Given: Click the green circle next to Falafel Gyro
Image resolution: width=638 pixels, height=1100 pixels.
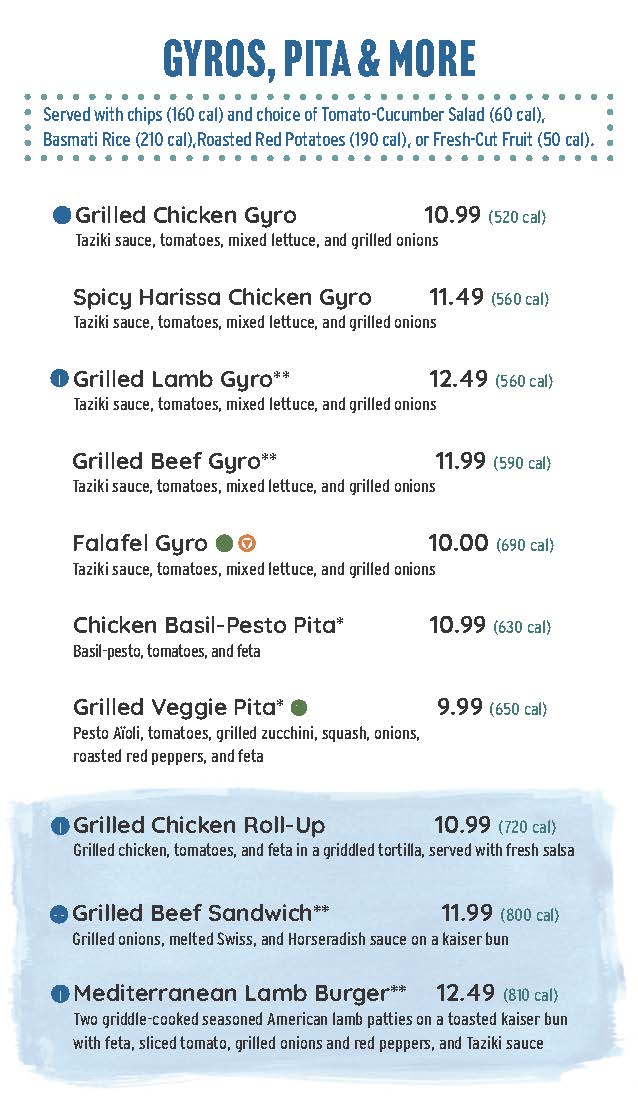Looking at the screenshot, I should (225, 544).
